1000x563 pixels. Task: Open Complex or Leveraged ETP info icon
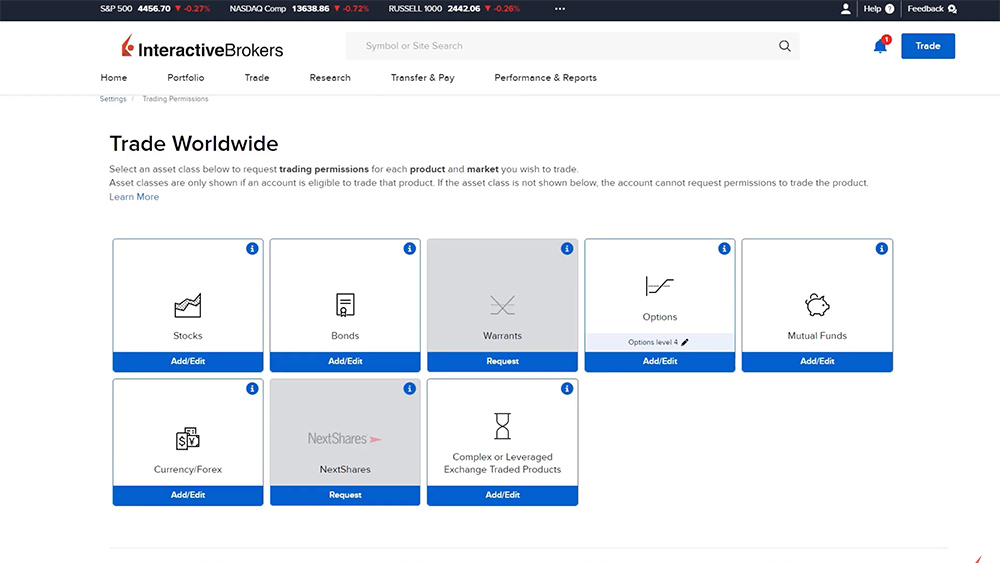pos(567,388)
